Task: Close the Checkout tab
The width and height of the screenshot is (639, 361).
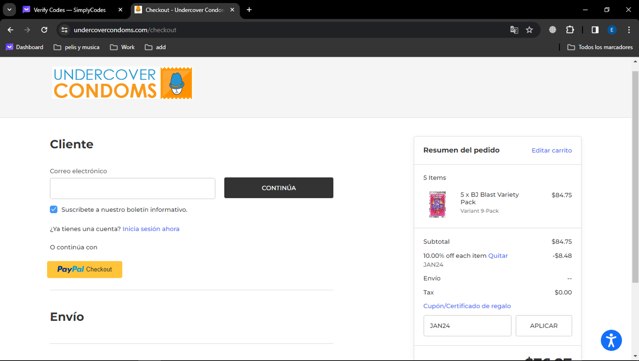Action: coord(232,10)
